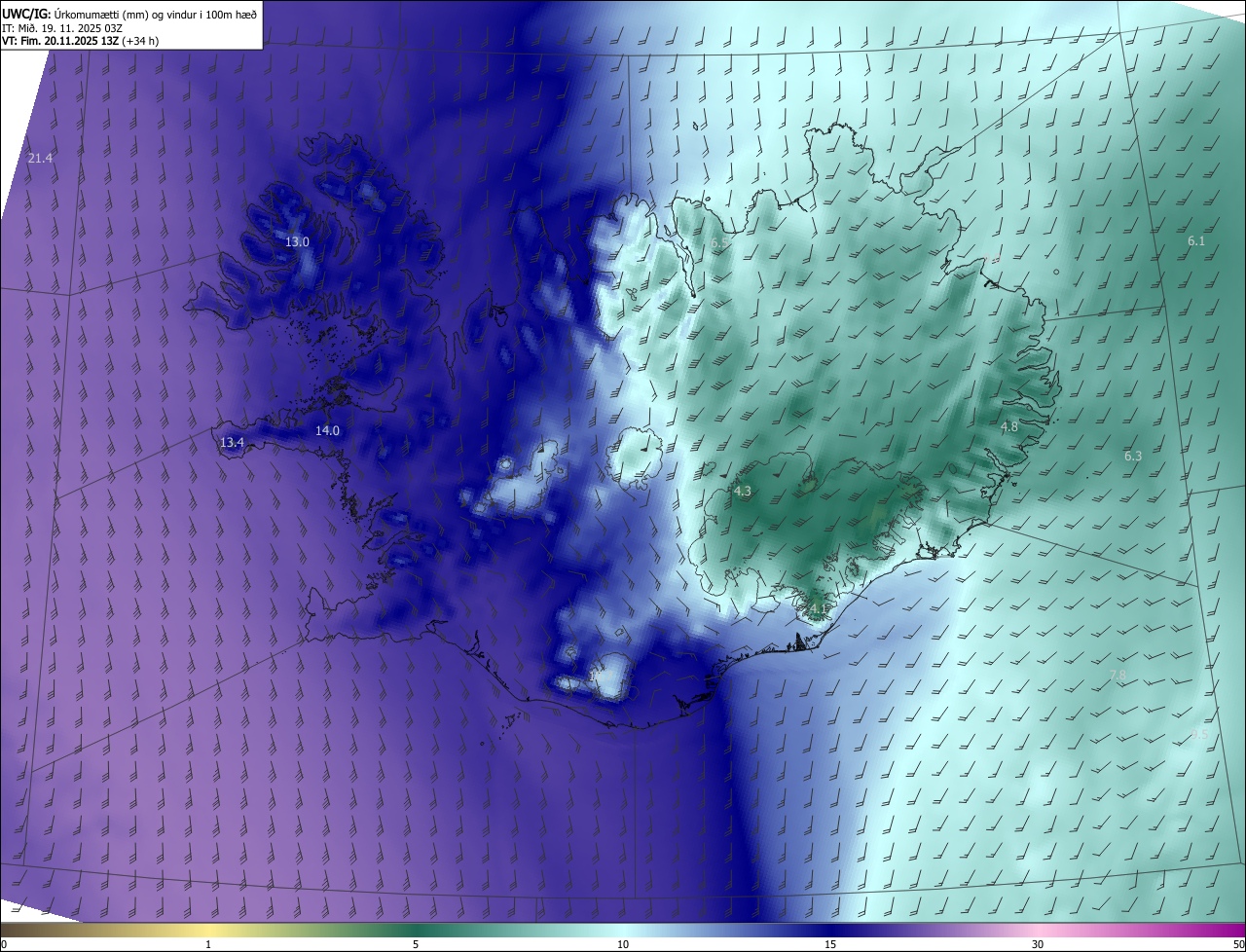
Task: Click the 13.4 value label
Action: pyautogui.click(x=232, y=442)
